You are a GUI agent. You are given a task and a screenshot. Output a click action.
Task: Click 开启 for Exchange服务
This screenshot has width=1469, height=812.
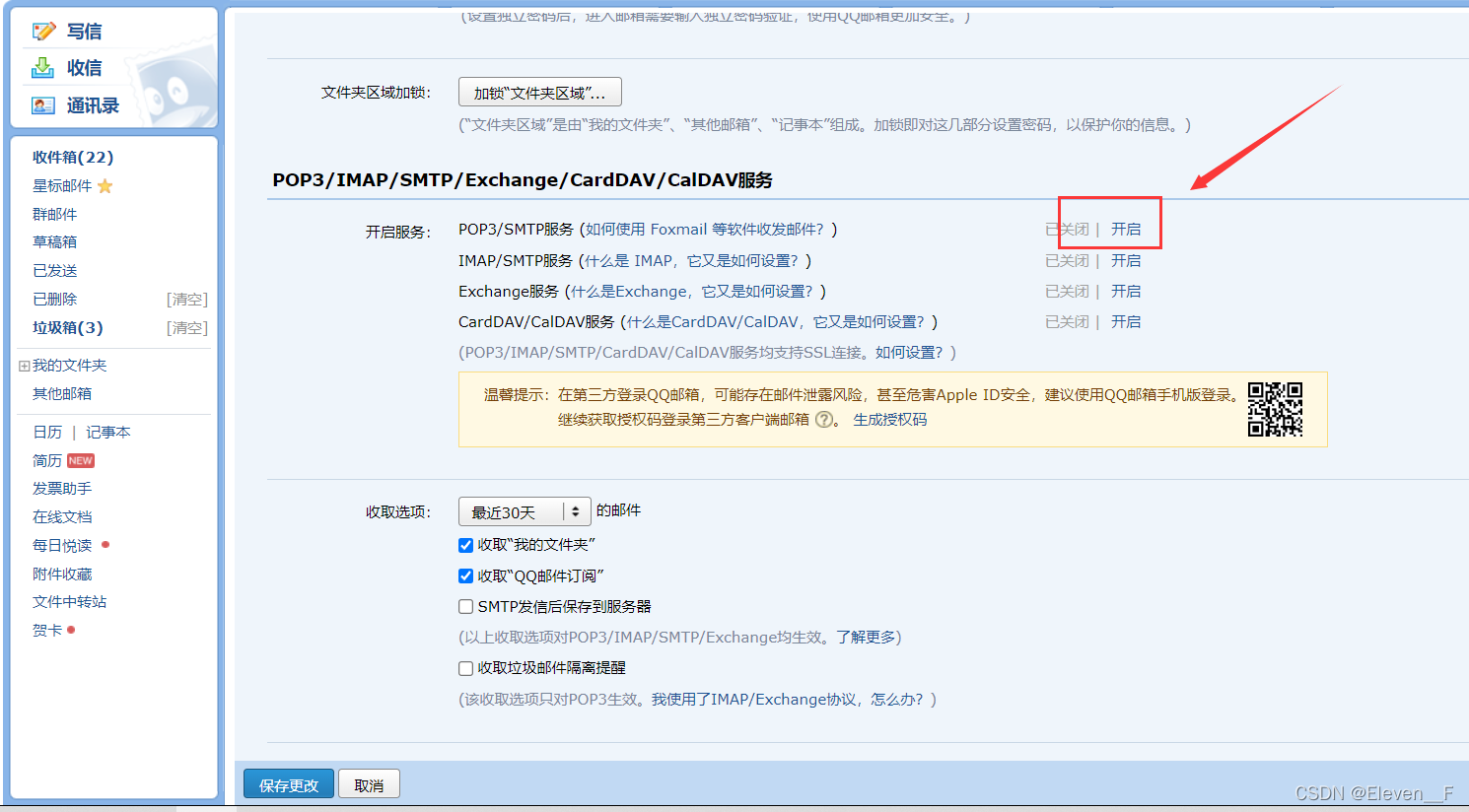coord(1126,292)
